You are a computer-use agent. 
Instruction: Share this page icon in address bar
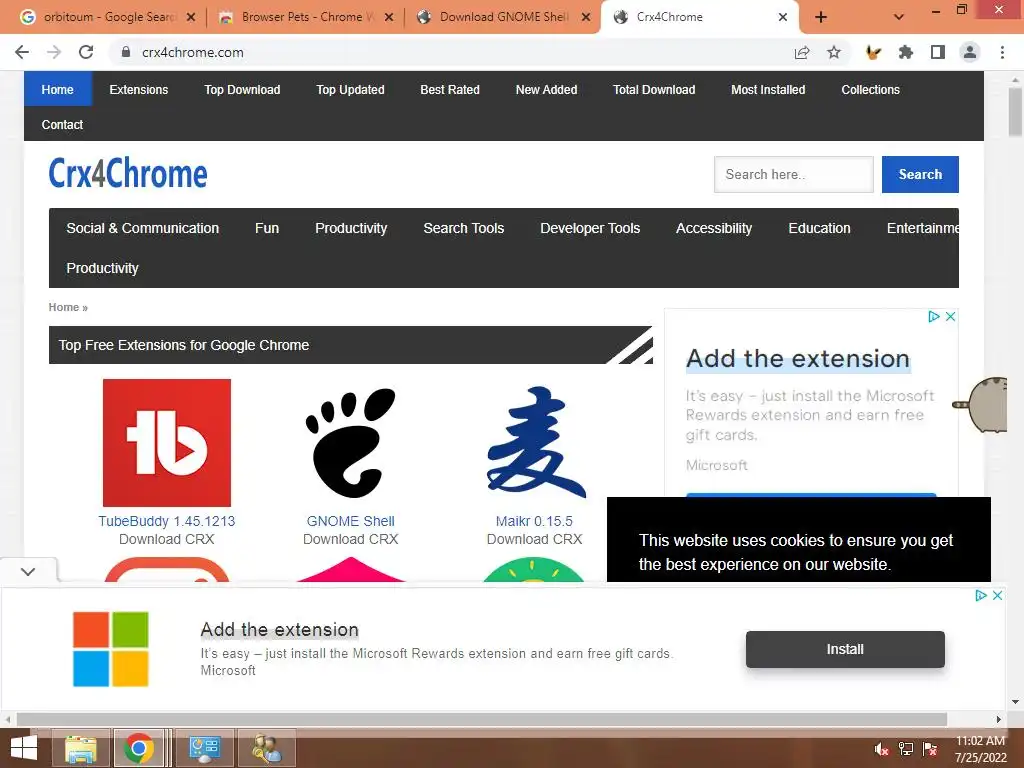[x=802, y=52]
